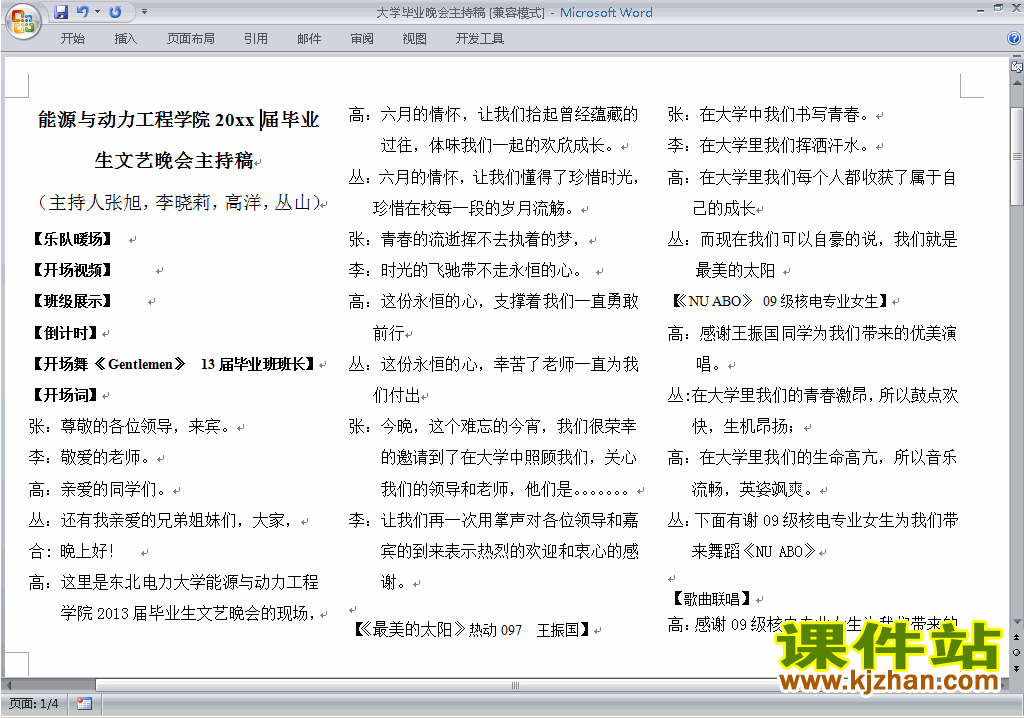Click the heading 【歌曲联唱】

click(x=712, y=598)
